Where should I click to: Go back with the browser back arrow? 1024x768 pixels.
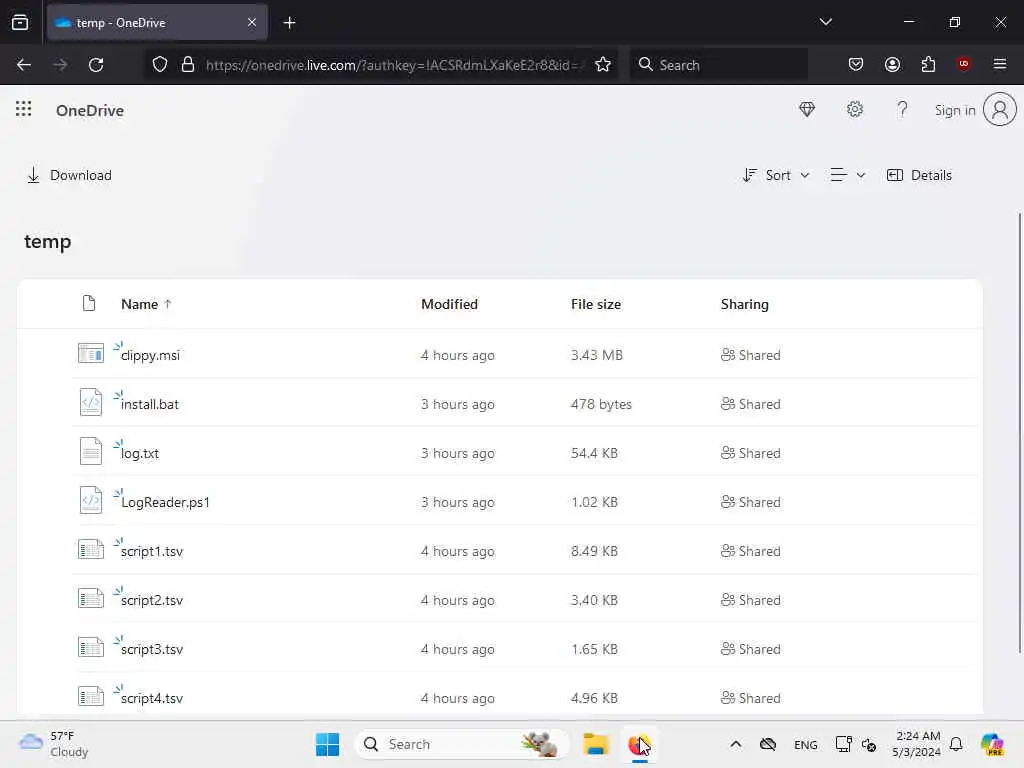24,65
